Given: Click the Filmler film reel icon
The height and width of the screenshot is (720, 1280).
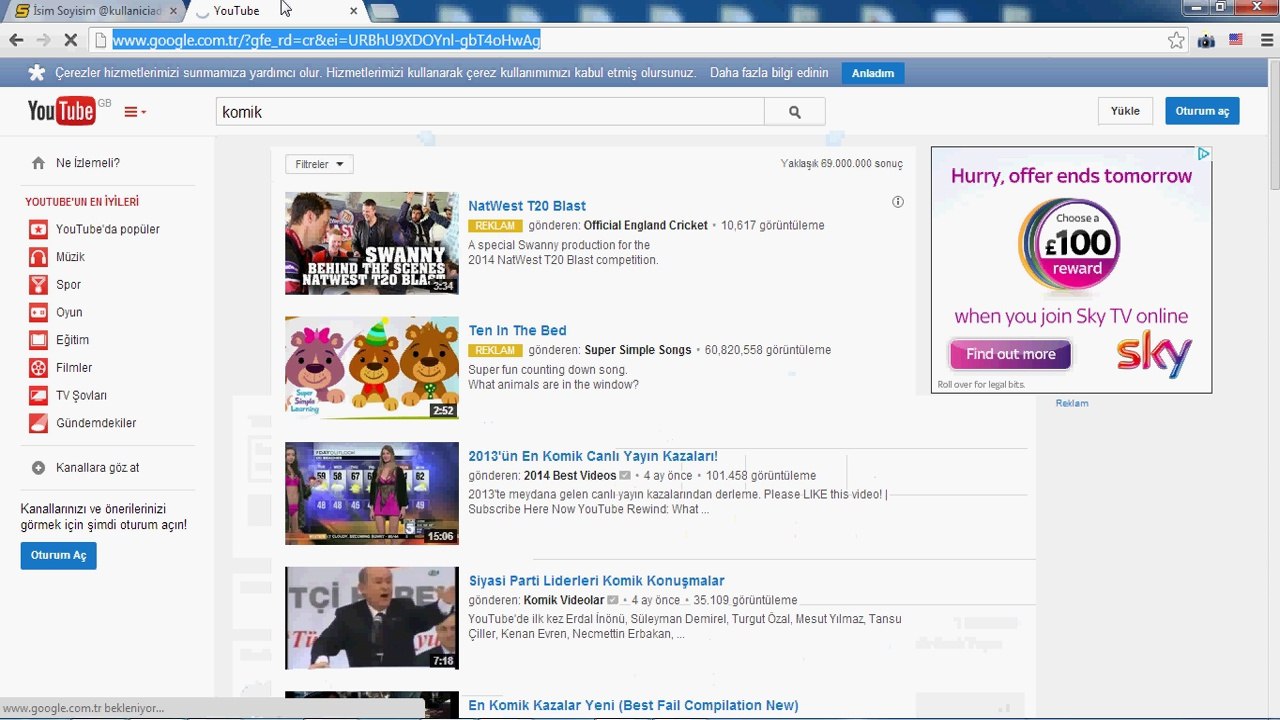Looking at the screenshot, I should point(38,368).
